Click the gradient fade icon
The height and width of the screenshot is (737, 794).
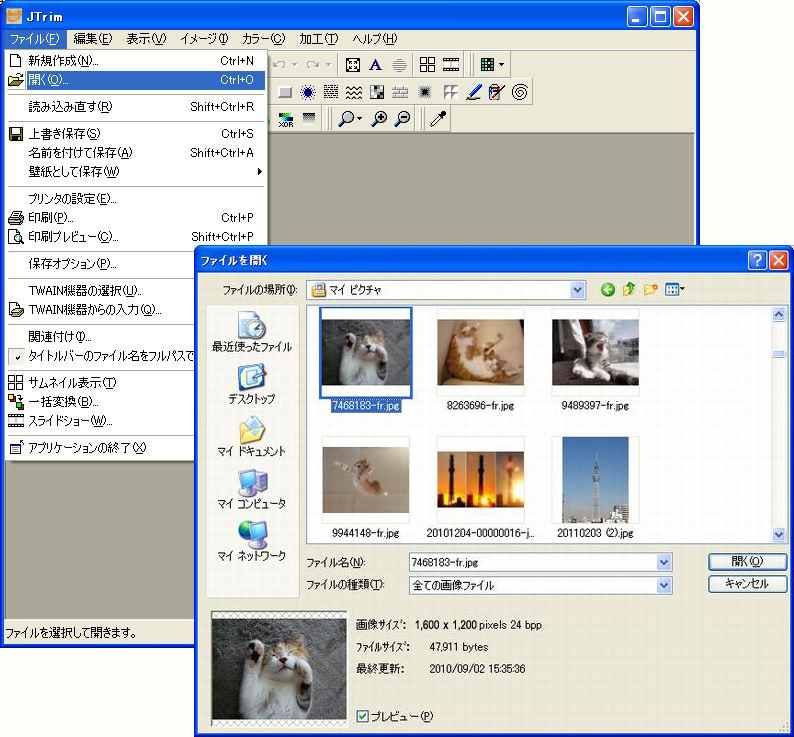point(308,119)
